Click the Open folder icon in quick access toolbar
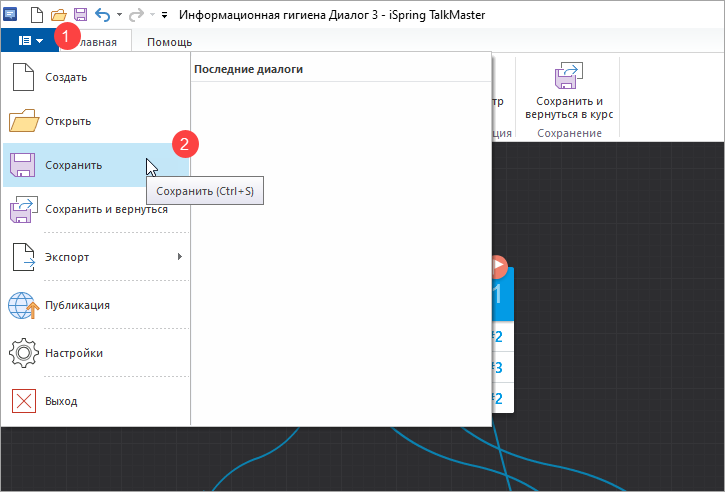The height and width of the screenshot is (492, 725). point(59,15)
